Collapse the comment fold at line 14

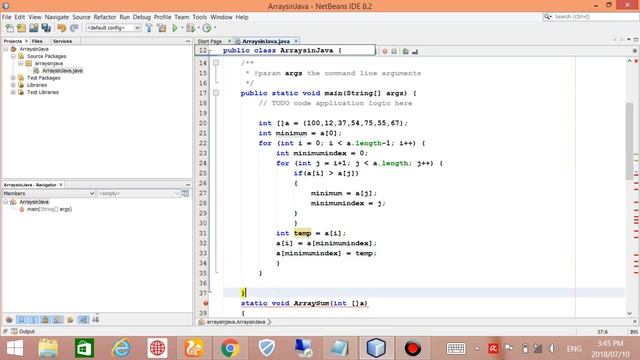coord(216,63)
